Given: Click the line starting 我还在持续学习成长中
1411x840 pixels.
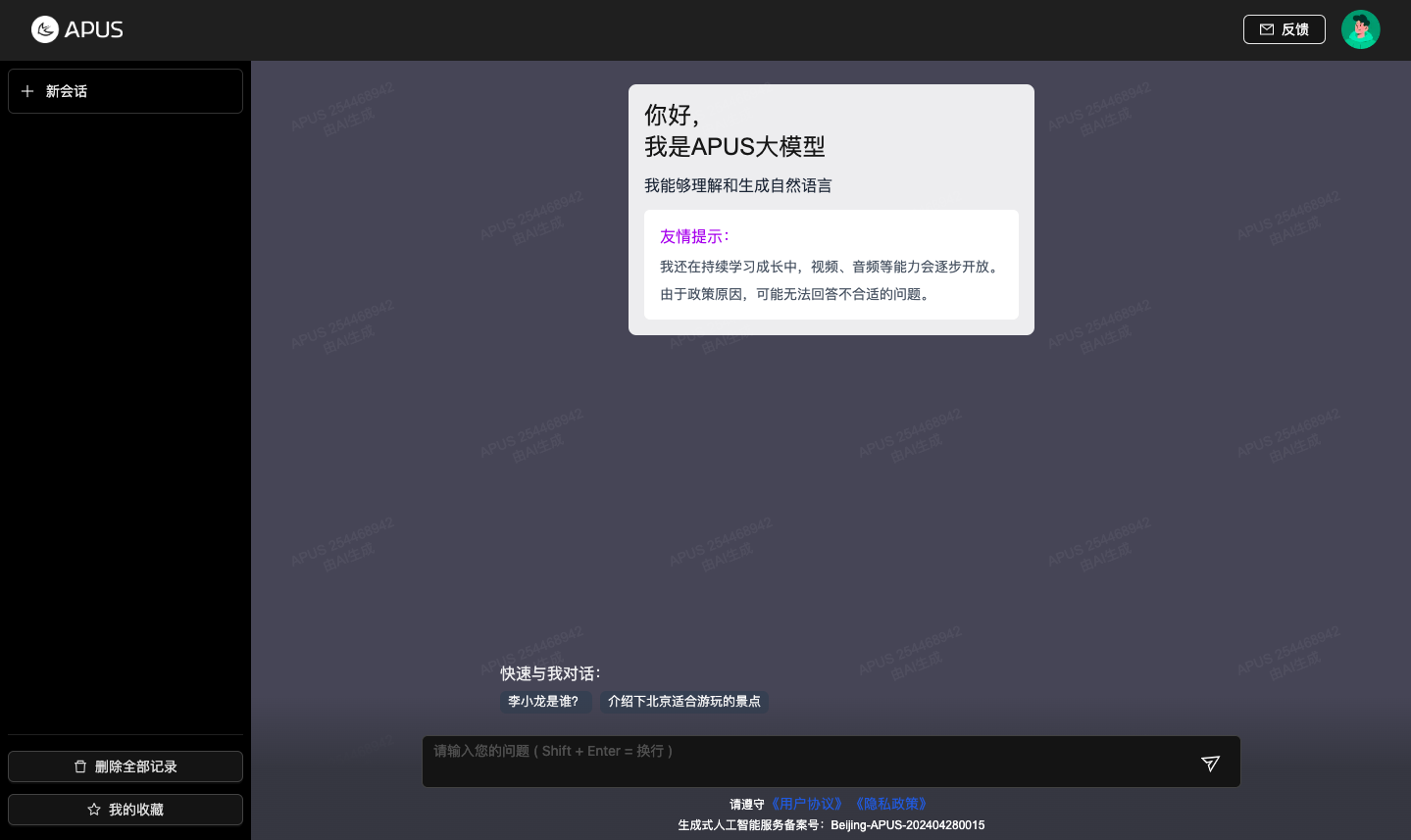Looking at the screenshot, I should [831, 267].
